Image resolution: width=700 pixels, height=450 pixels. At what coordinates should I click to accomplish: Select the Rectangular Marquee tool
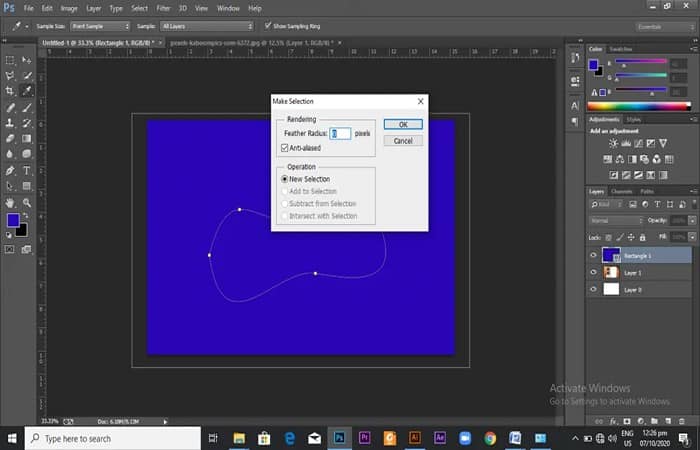[10, 60]
